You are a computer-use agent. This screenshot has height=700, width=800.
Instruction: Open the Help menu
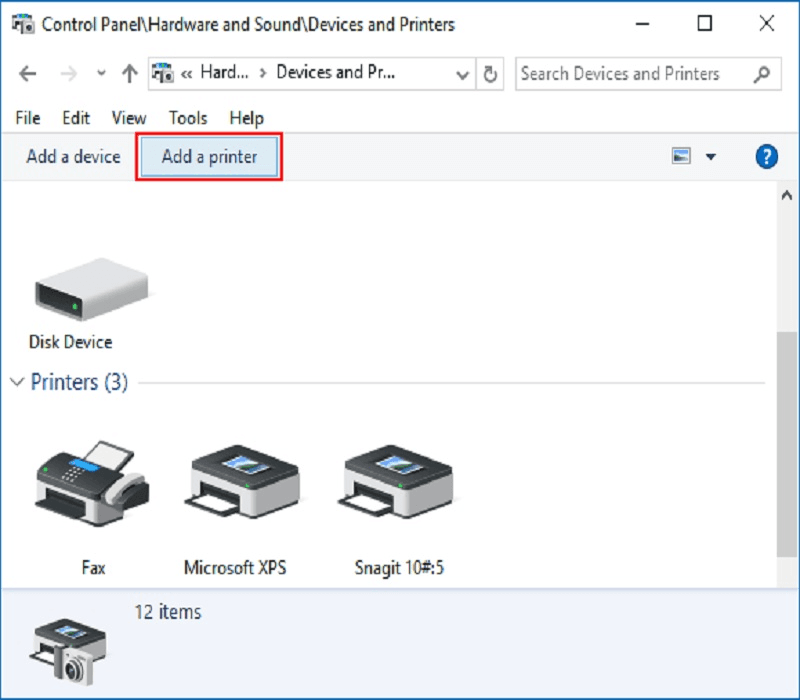(246, 118)
